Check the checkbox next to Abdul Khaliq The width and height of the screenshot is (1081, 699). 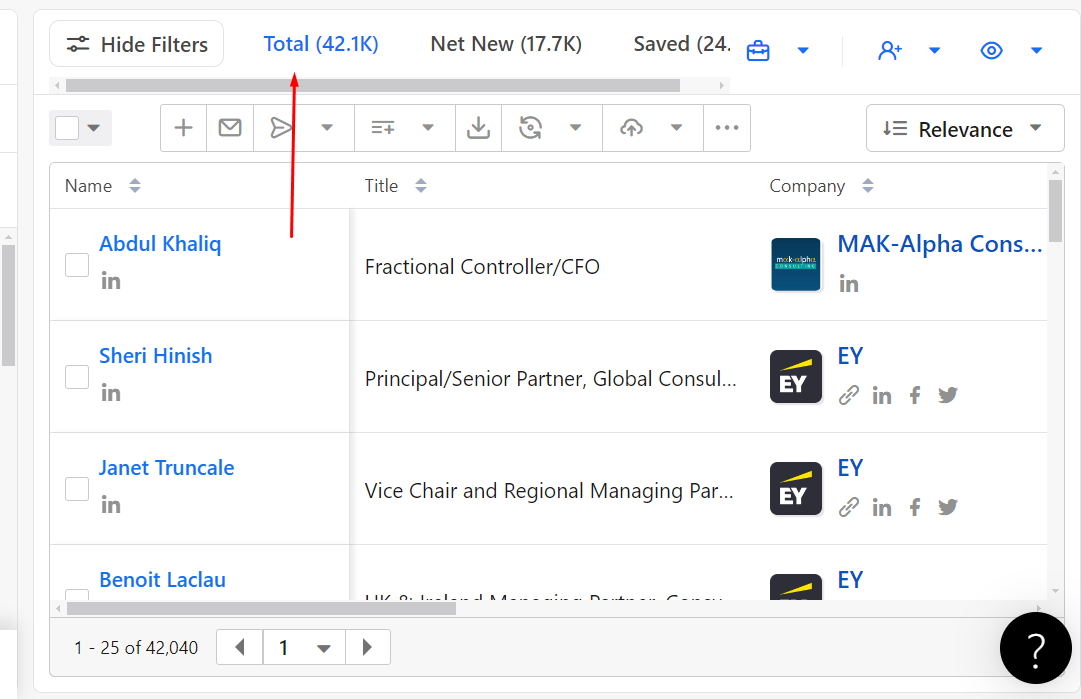coord(77,265)
